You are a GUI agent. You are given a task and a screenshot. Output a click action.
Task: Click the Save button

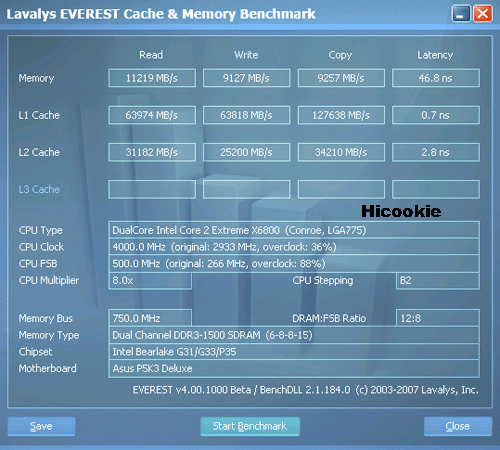[x=41, y=426]
